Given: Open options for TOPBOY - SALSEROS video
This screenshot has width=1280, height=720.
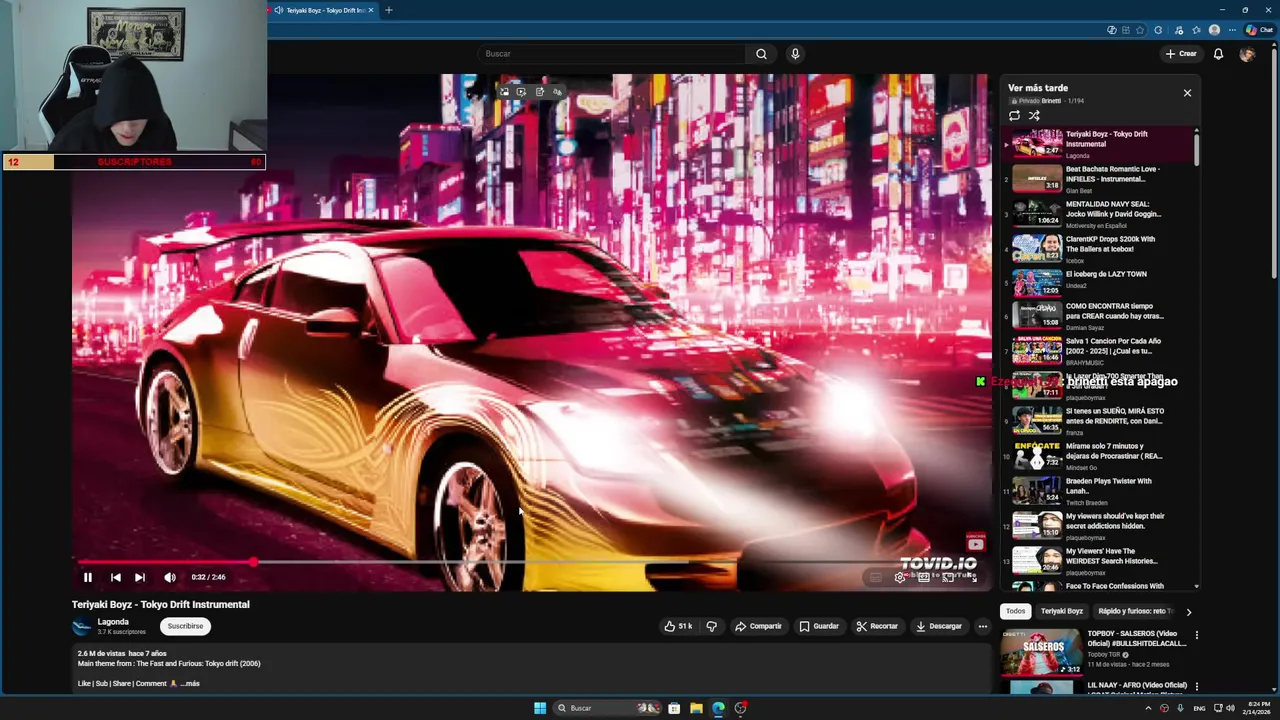Looking at the screenshot, I should [1196, 635].
